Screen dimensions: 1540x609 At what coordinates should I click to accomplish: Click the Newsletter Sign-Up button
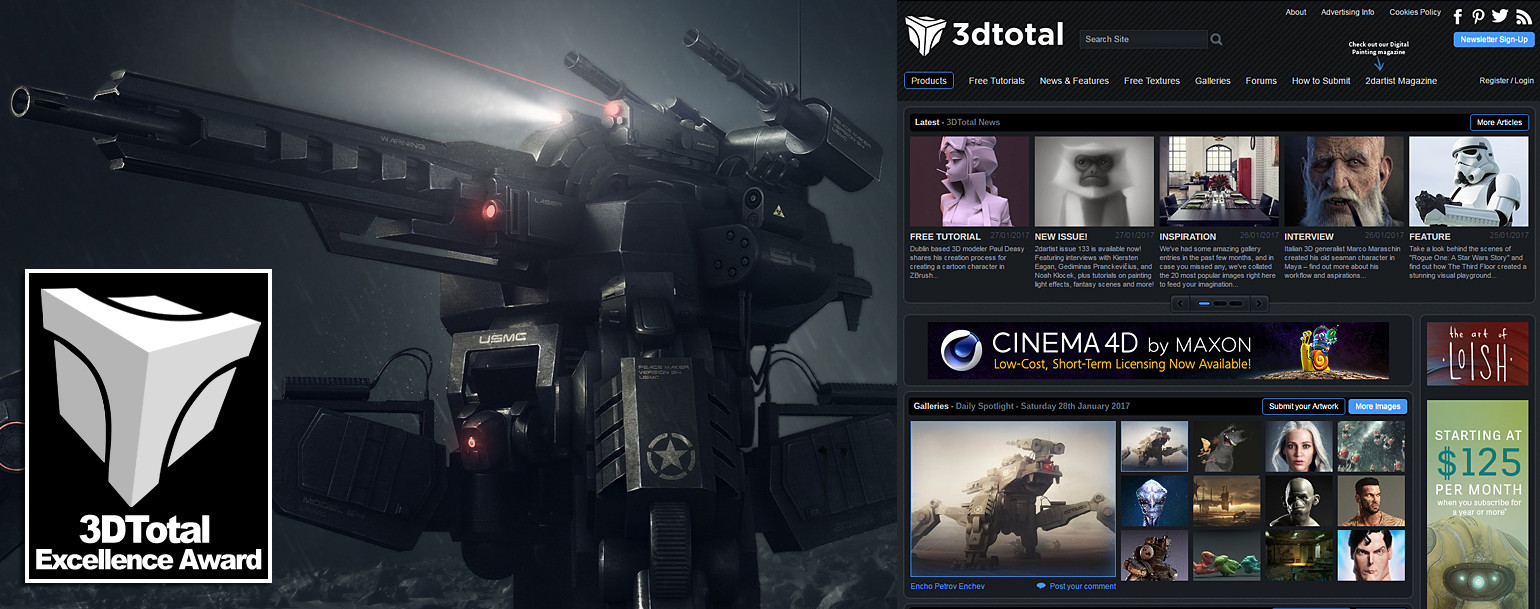tap(1493, 39)
